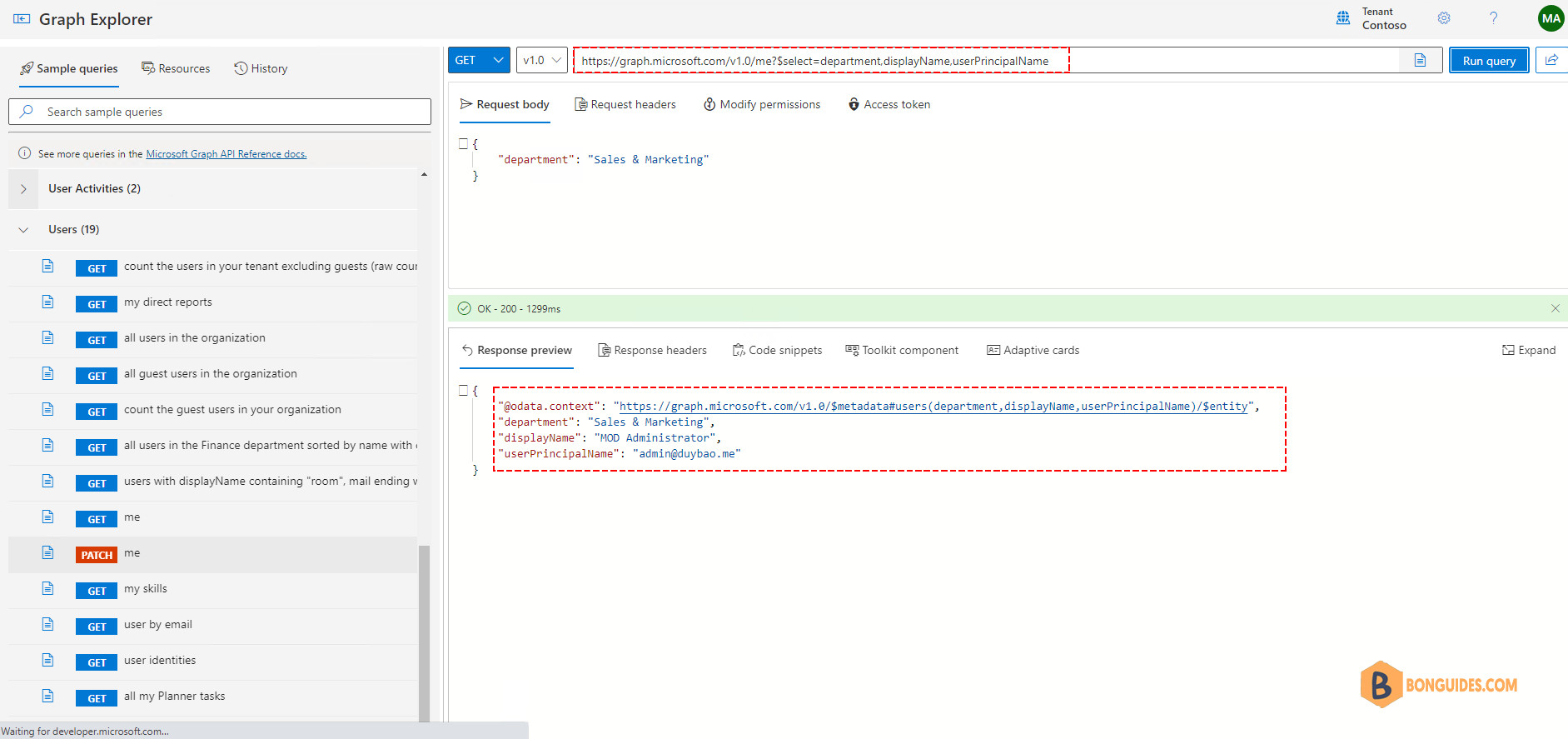Click the share query icon
Image resolution: width=1568 pixels, height=739 pixels.
[x=1551, y=60]
